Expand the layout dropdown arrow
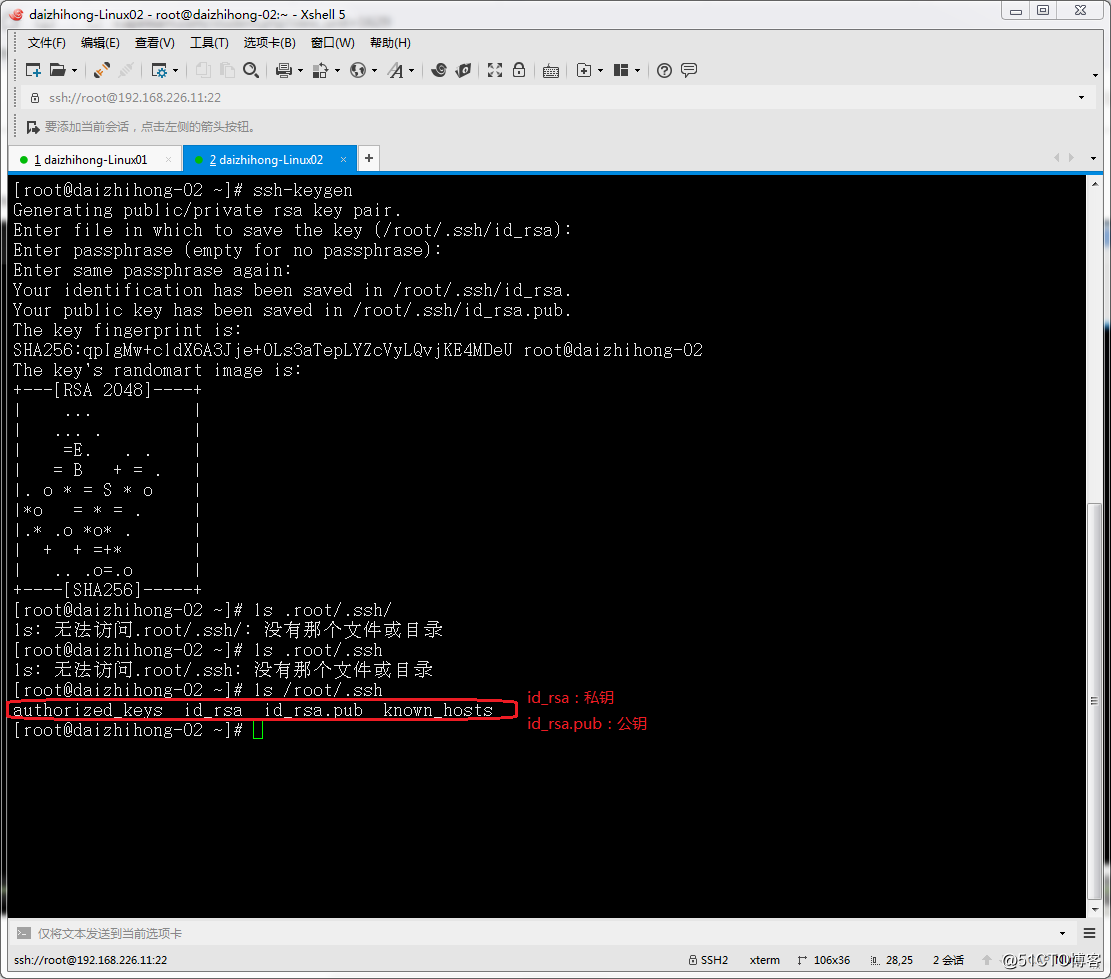 tap(638, 71)
